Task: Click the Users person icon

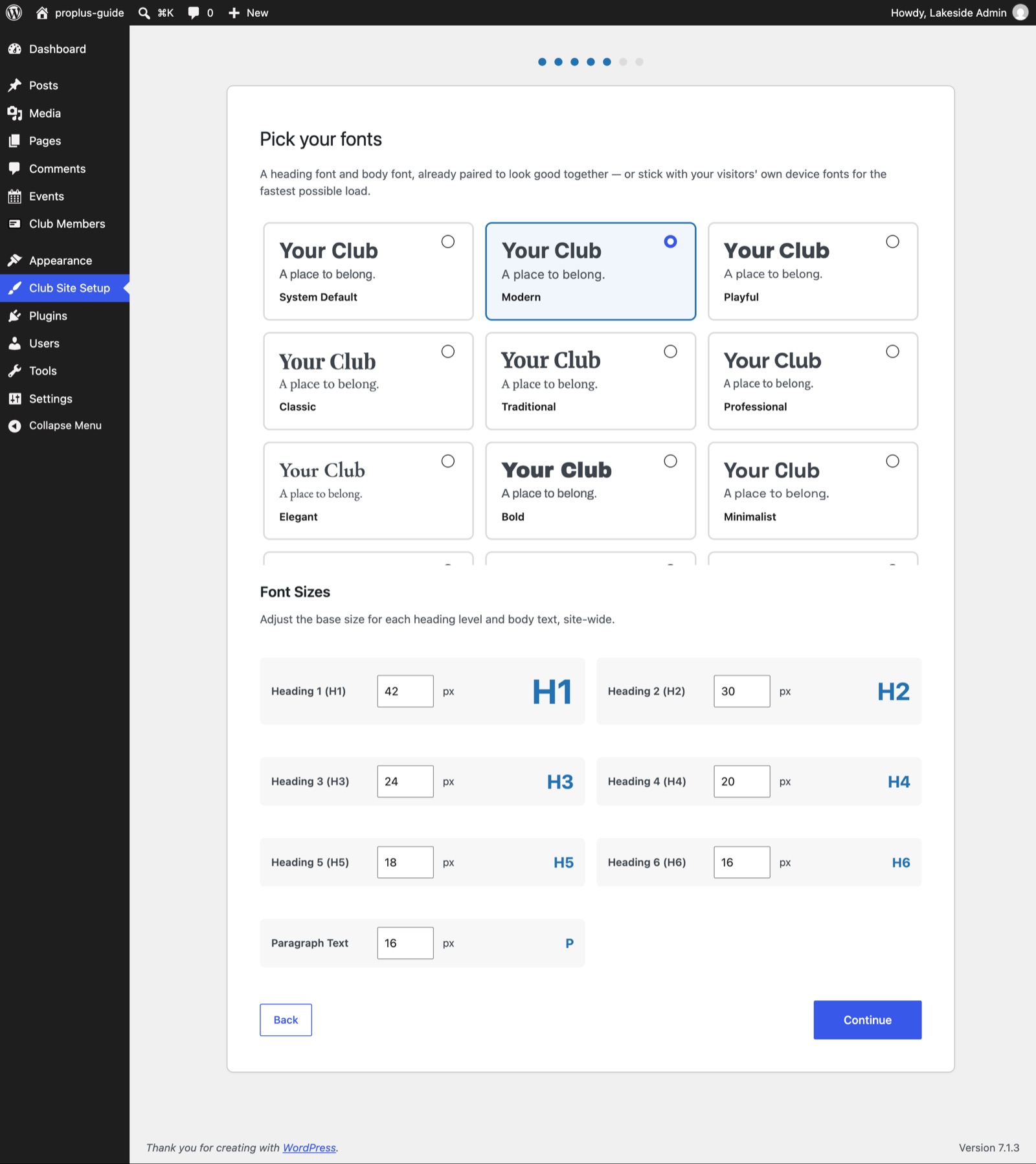Action: click(x=14, y=343)
